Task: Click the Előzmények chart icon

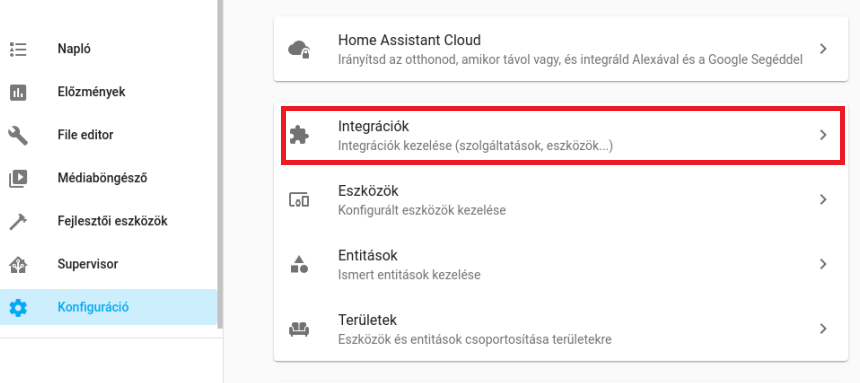Action: coord(18,92)
